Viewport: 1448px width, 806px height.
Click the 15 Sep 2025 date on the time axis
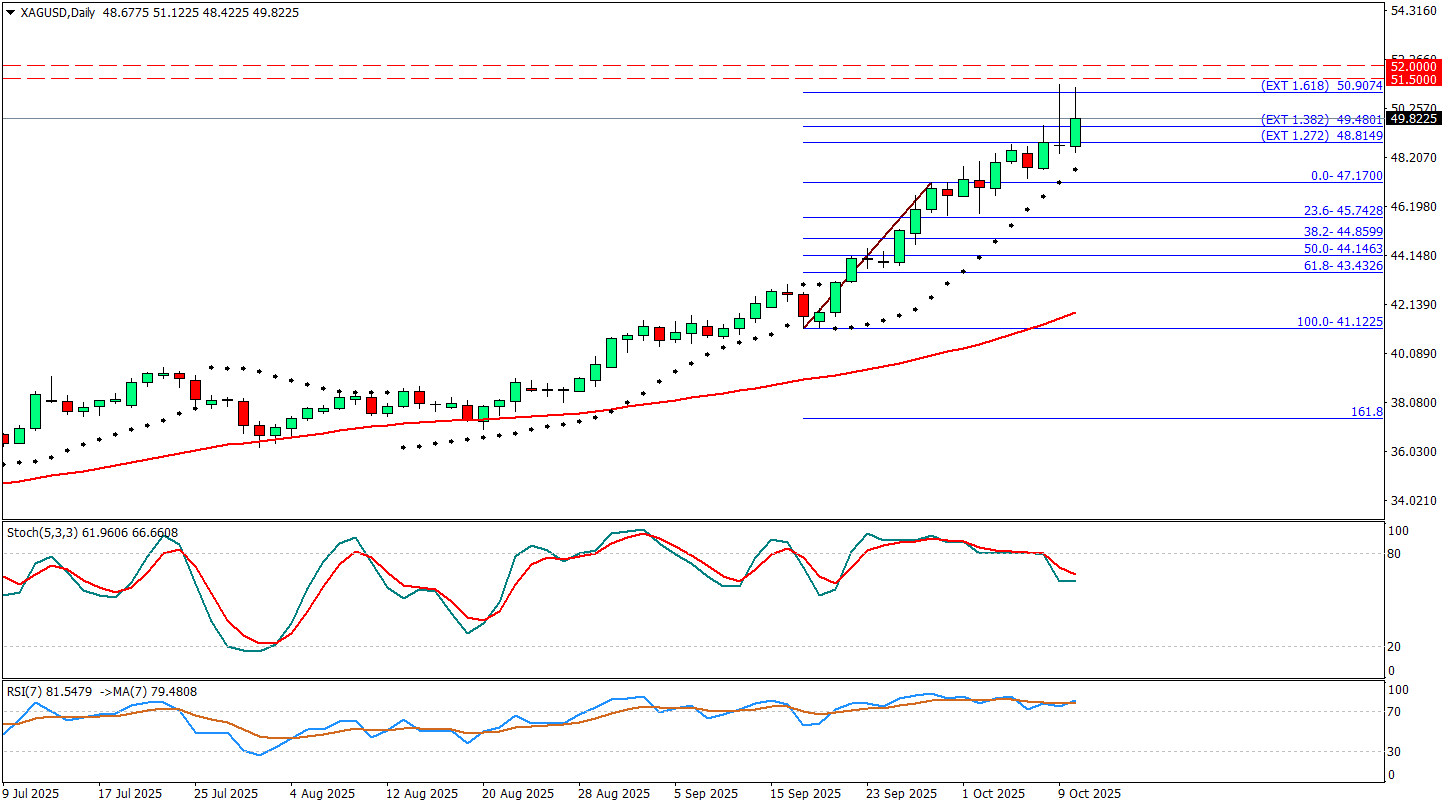(805, 794)
